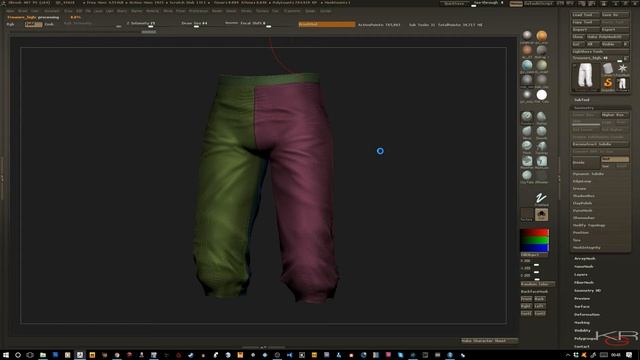This screenshot has width=640, height=360.
Task: Click the taskbar search circle icon
Action: coord(18,355)
